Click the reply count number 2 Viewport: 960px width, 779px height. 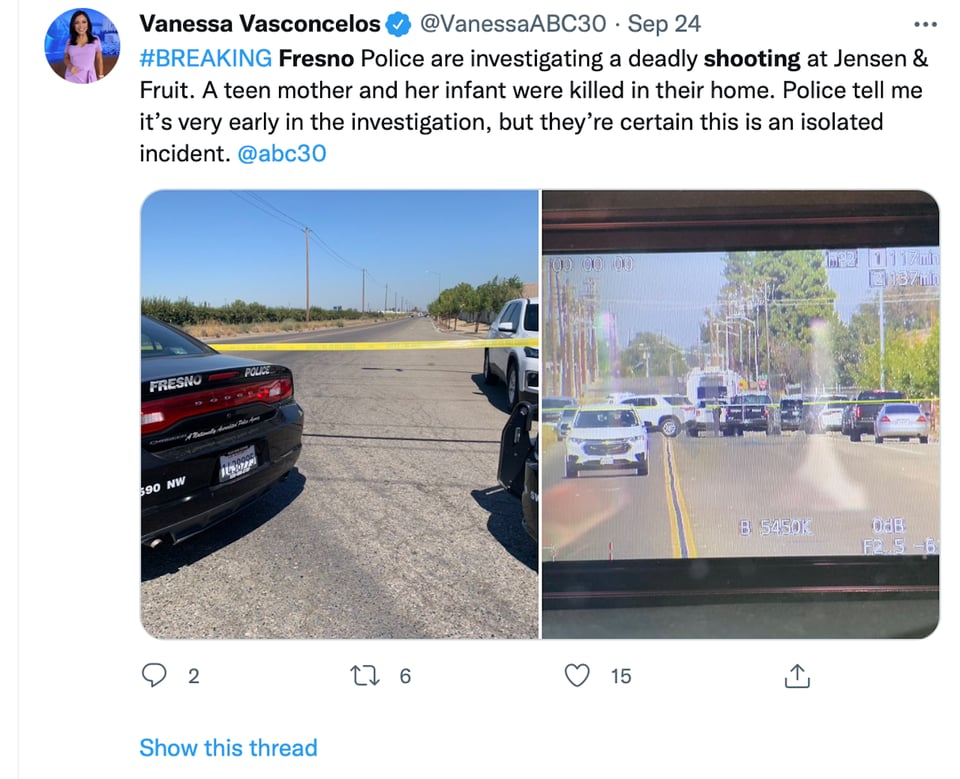(193, 676)
